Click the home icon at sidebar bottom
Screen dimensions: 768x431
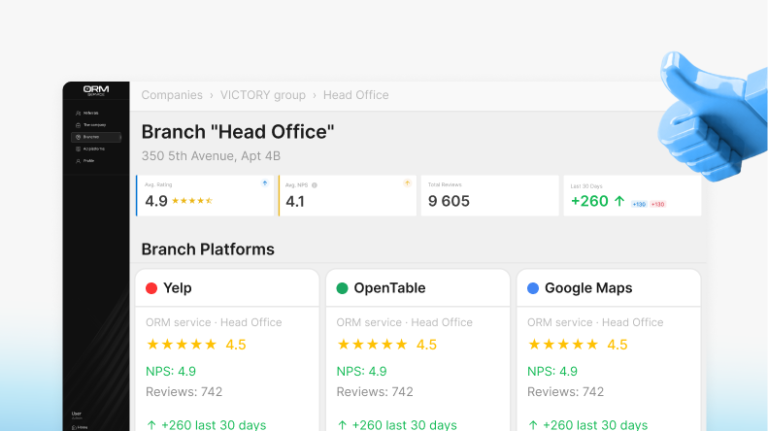[x=74, y=428]
